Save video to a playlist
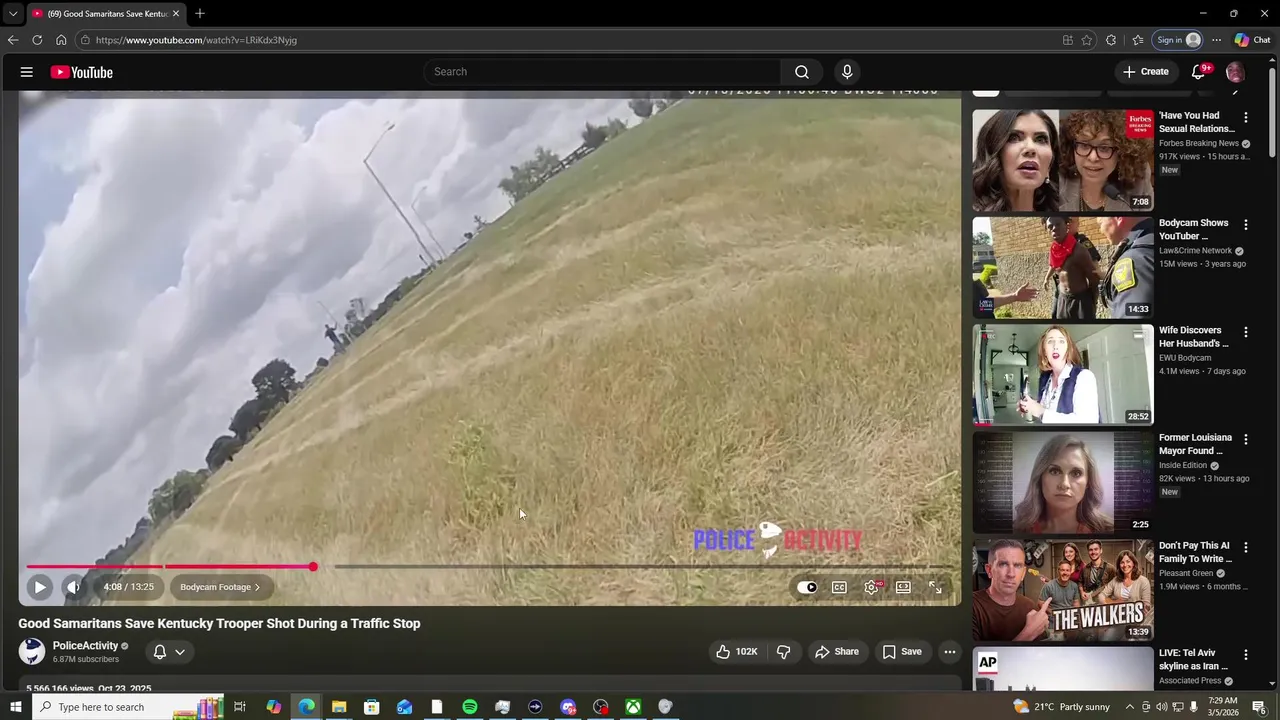1280x720 pixels. (901, 652)
